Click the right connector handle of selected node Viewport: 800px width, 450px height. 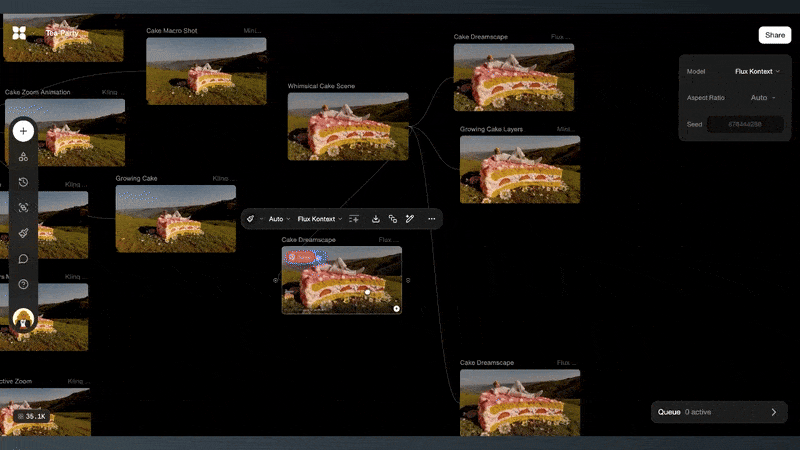click(408, 280)
